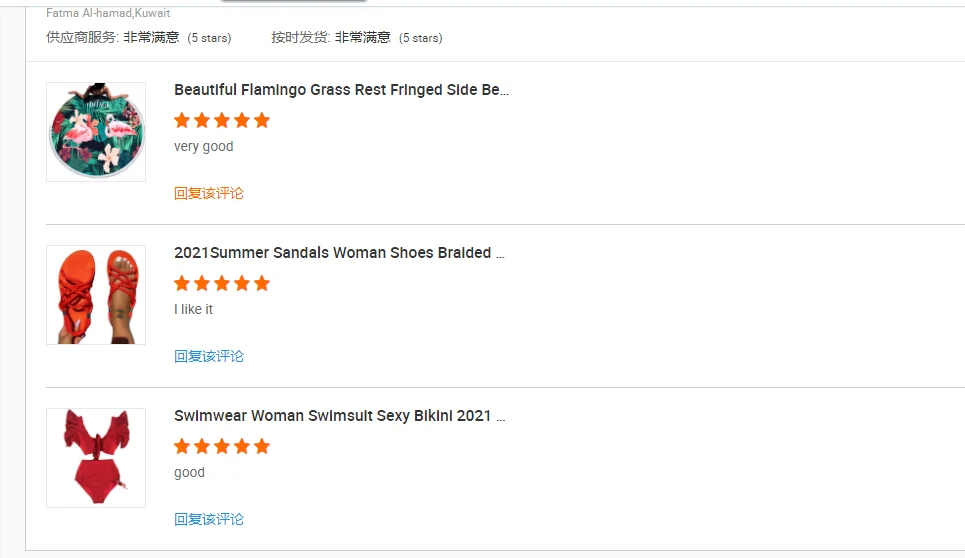The image size is (965, 558).
Task: Click the third star of the Swimwear Bikini rating
Action: point(222,447)
